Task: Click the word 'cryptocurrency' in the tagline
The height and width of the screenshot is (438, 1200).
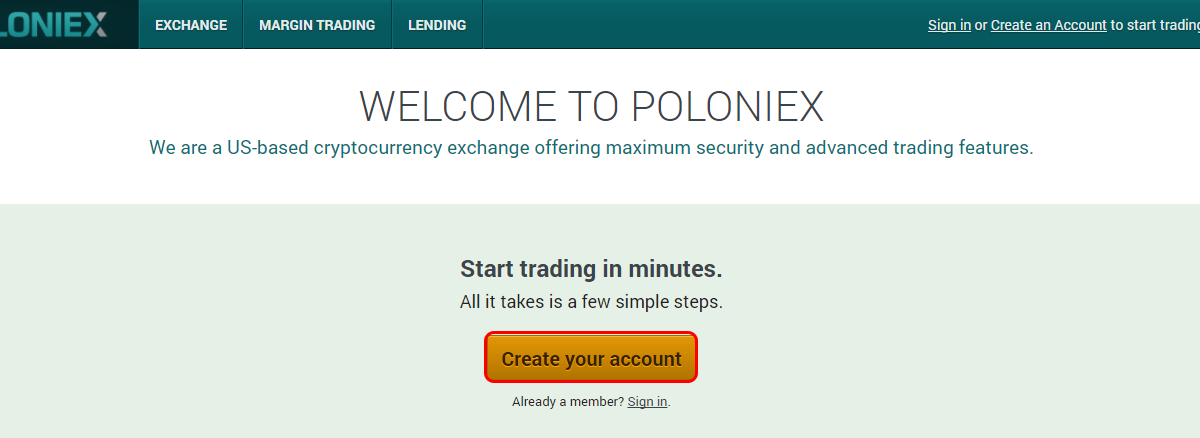Action: pos(377,148)
